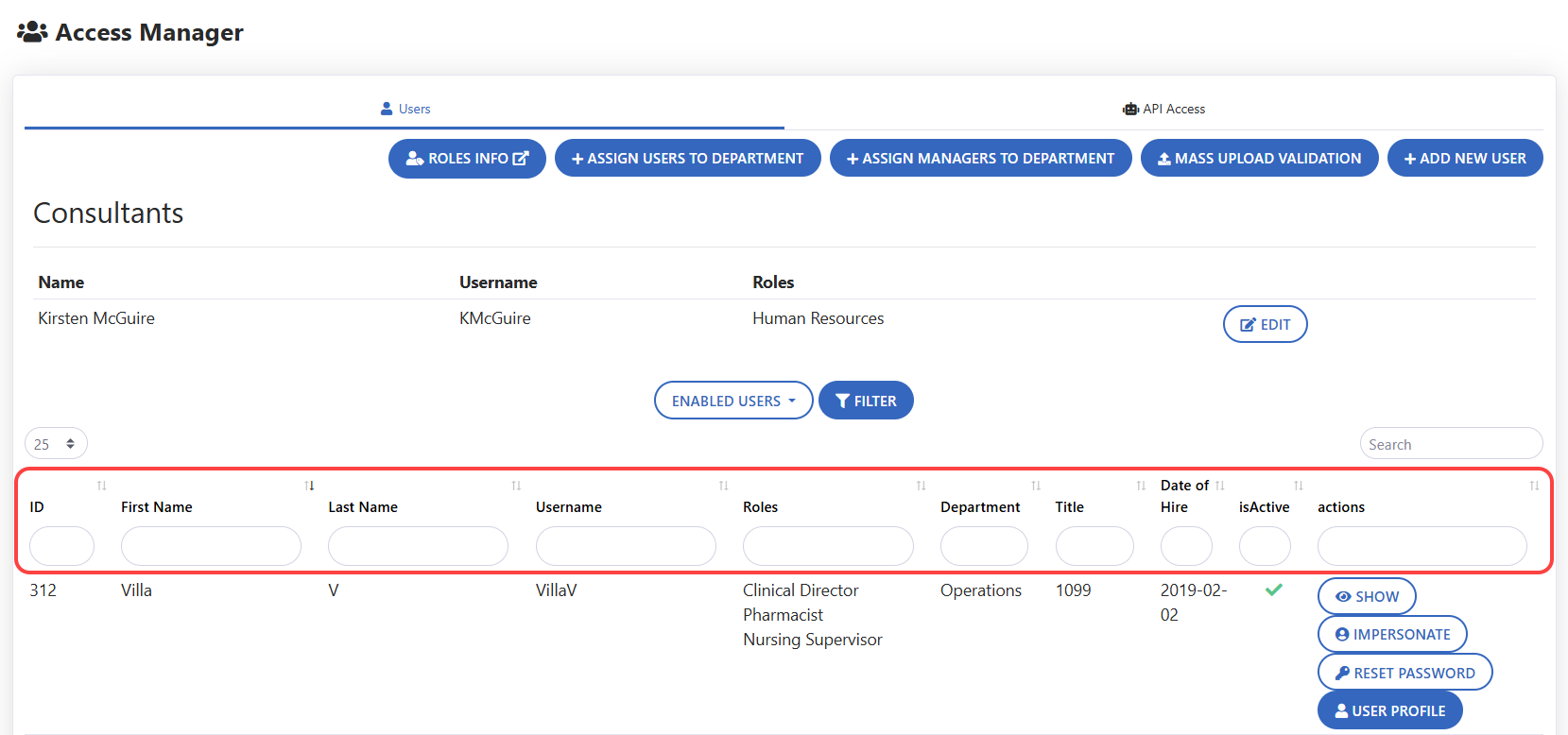This screenshot has height=735, width=1568.
Task: Sort the Roles column using arrows
Action: [x=921, y=486]
